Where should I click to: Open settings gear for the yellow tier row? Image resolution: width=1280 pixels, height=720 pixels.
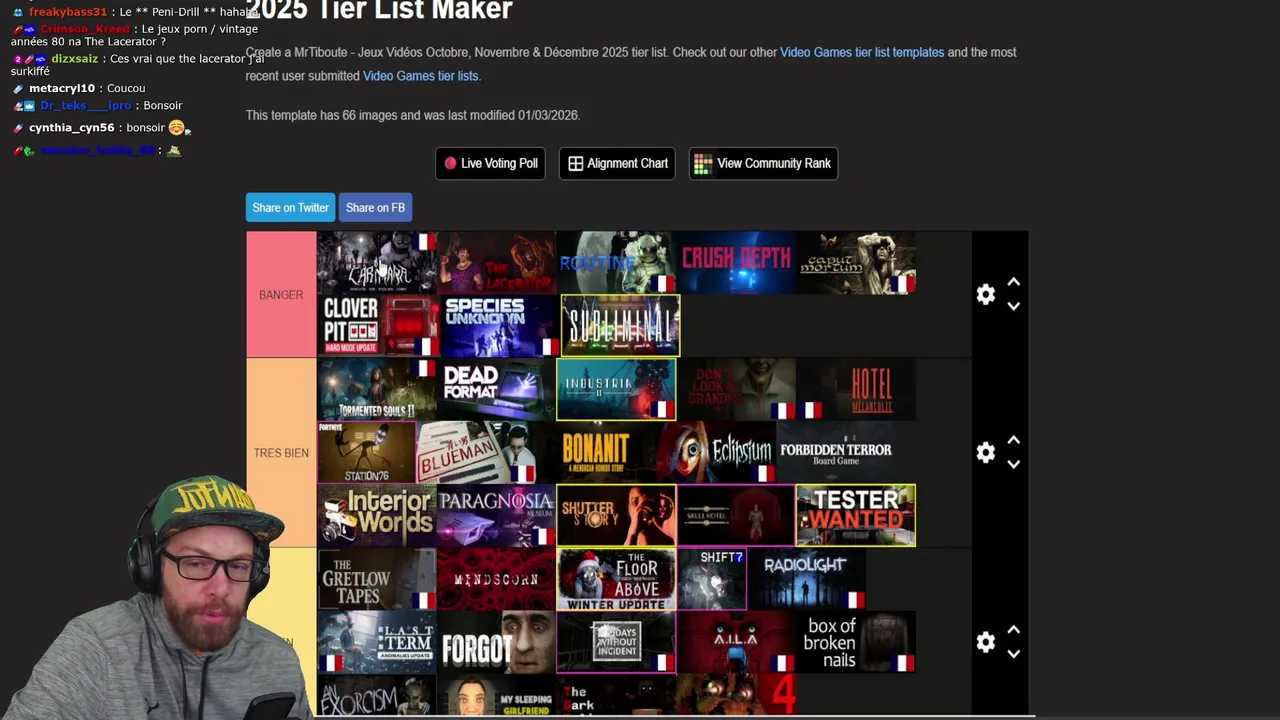pos(986,642)
